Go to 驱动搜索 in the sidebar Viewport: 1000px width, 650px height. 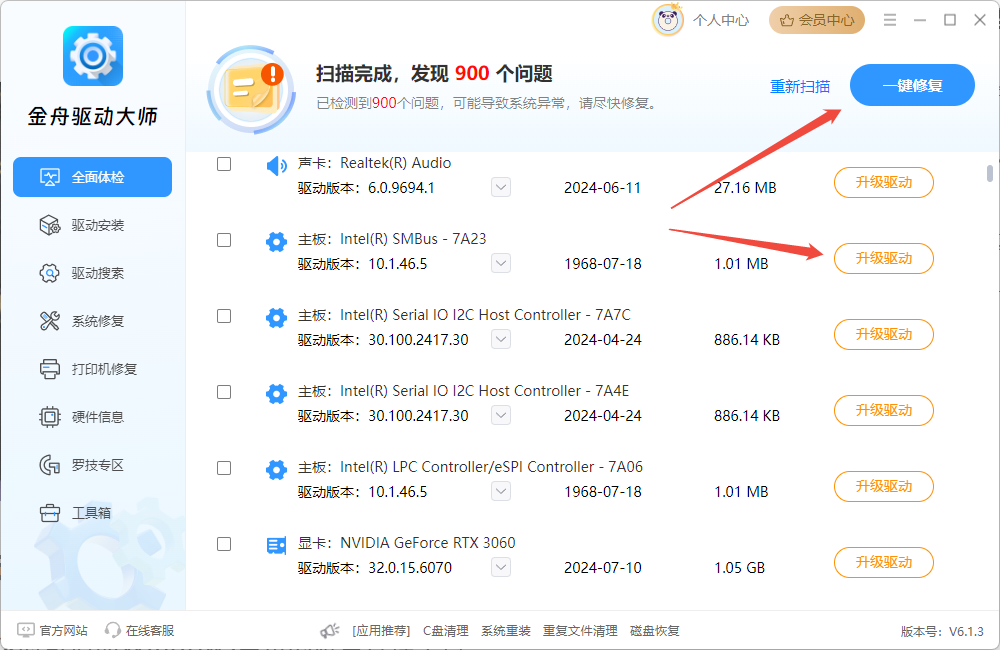click(x=92, y=273)
